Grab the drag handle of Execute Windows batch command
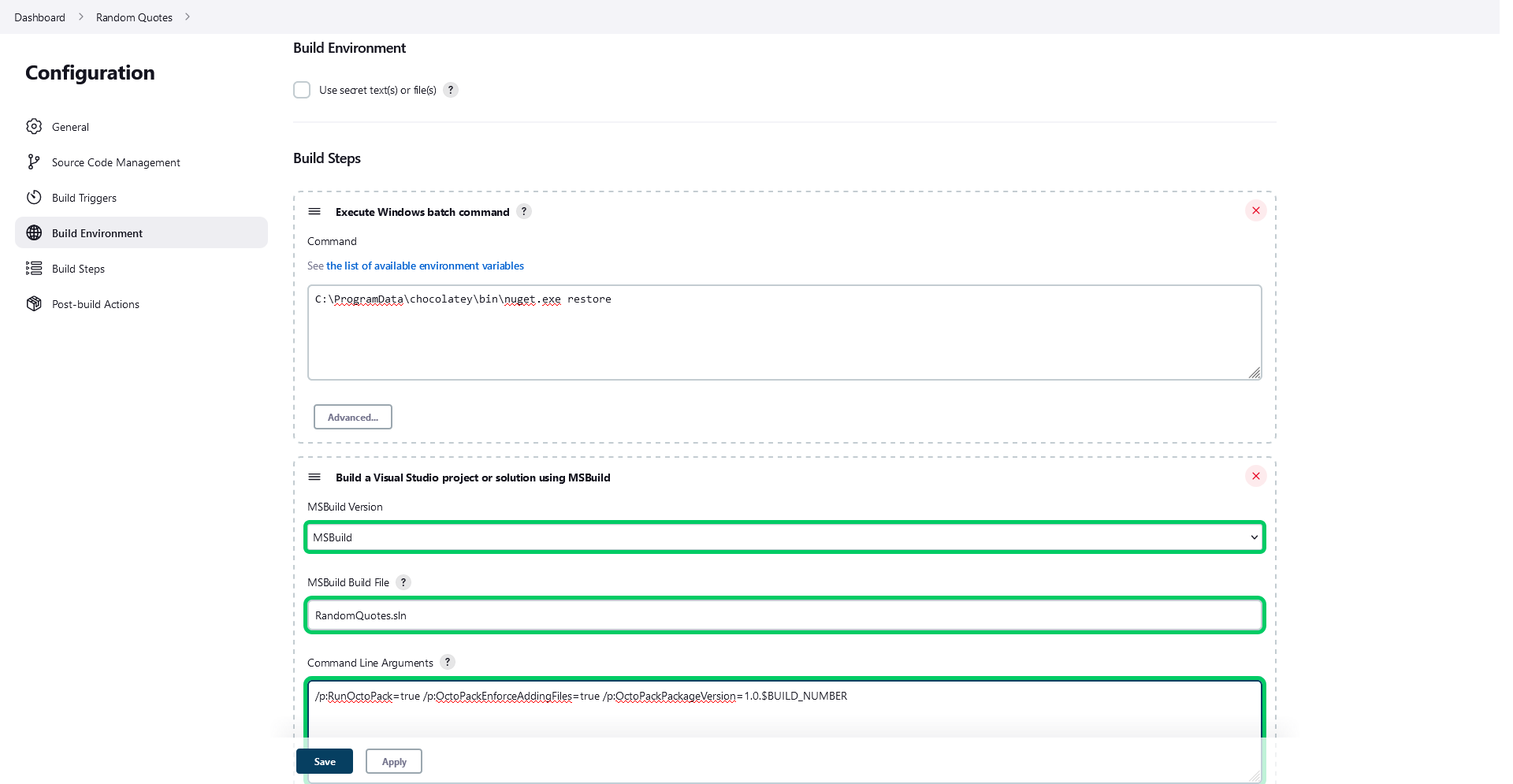Screen dimensions: 1513x784 click(314, 211)
